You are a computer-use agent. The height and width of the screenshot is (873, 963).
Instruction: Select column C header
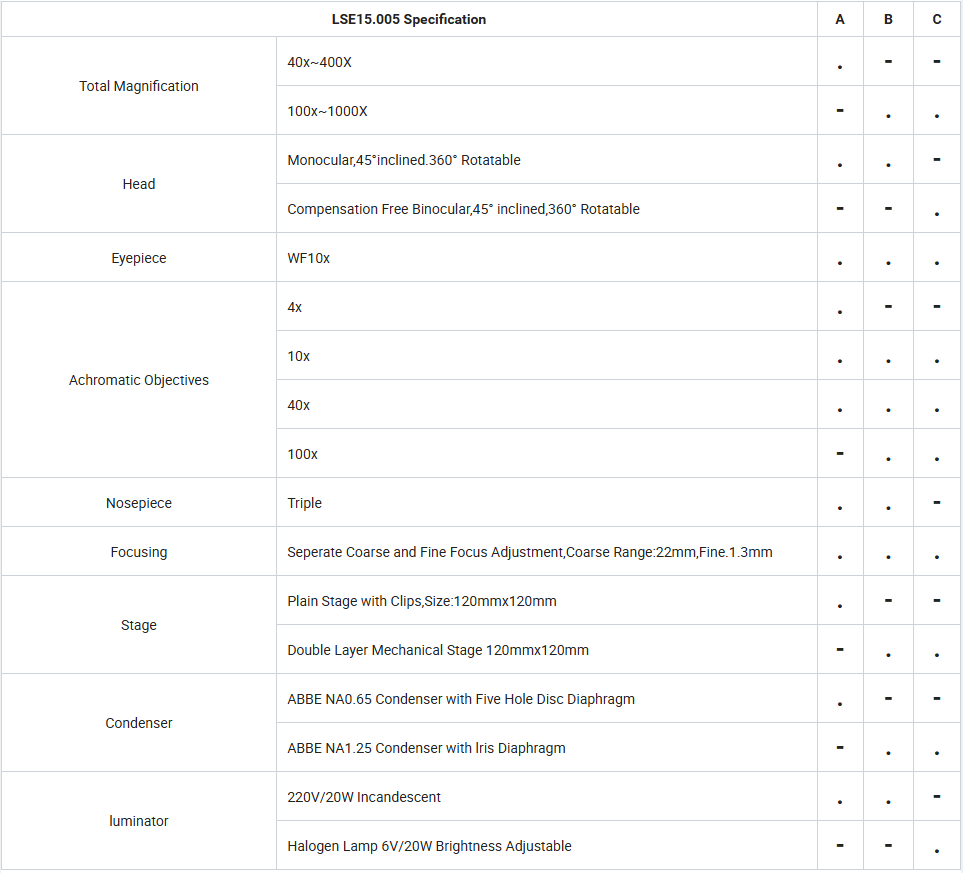click(937, 19)
